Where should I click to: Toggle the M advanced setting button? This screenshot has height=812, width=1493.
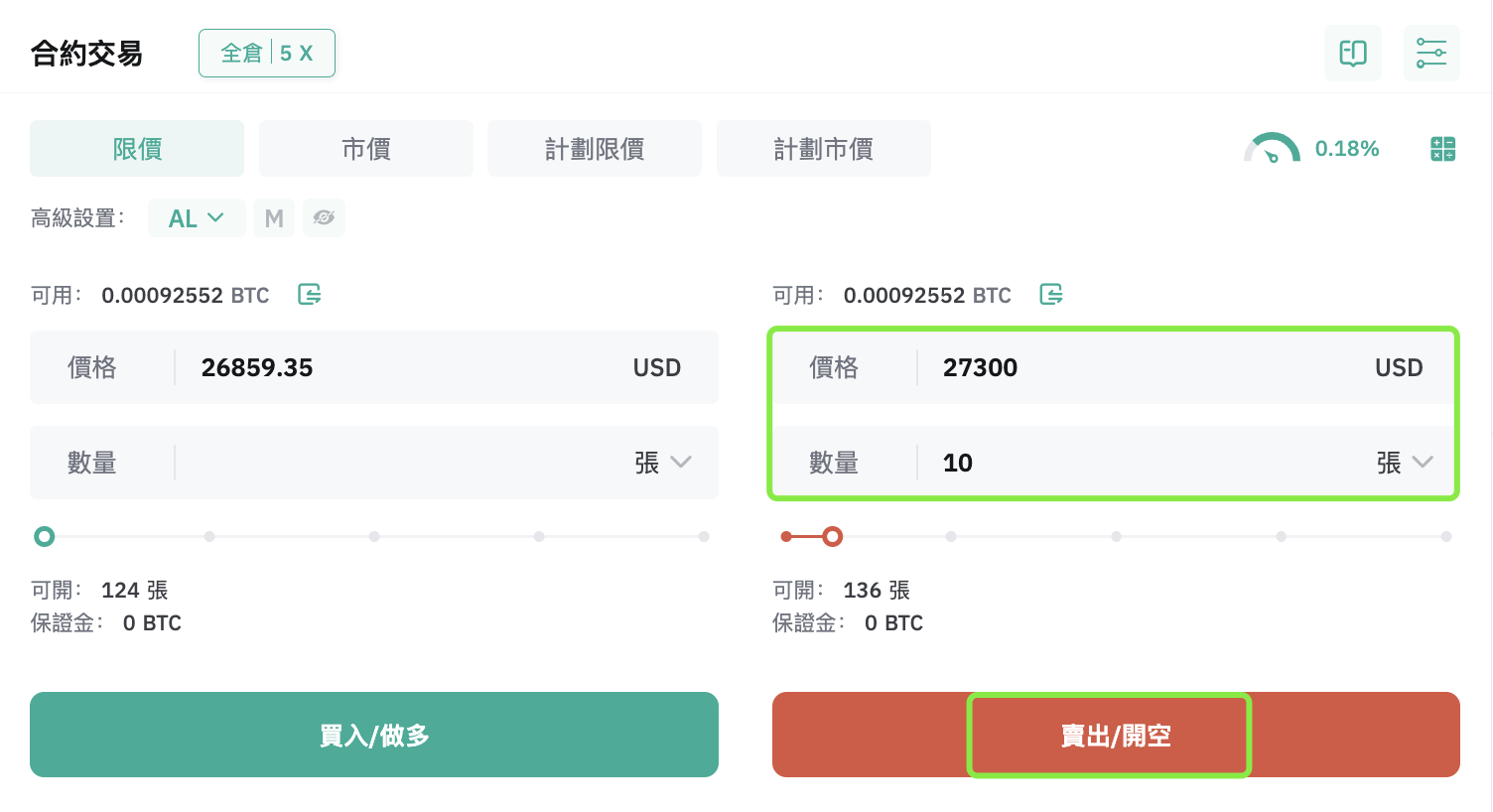tap(274, 218)
